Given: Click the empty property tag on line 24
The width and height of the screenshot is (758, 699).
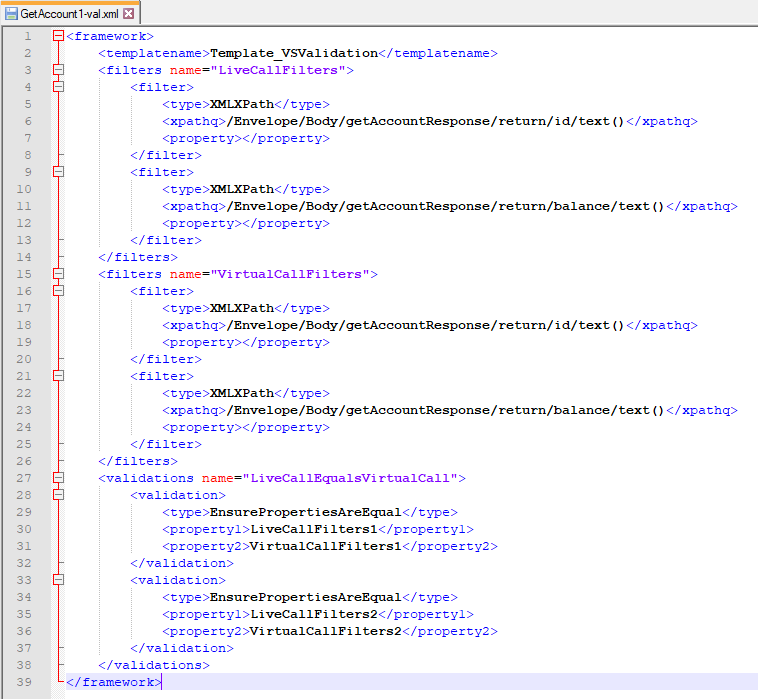Looking at the screenshot, I should click(x=246, y=427).
